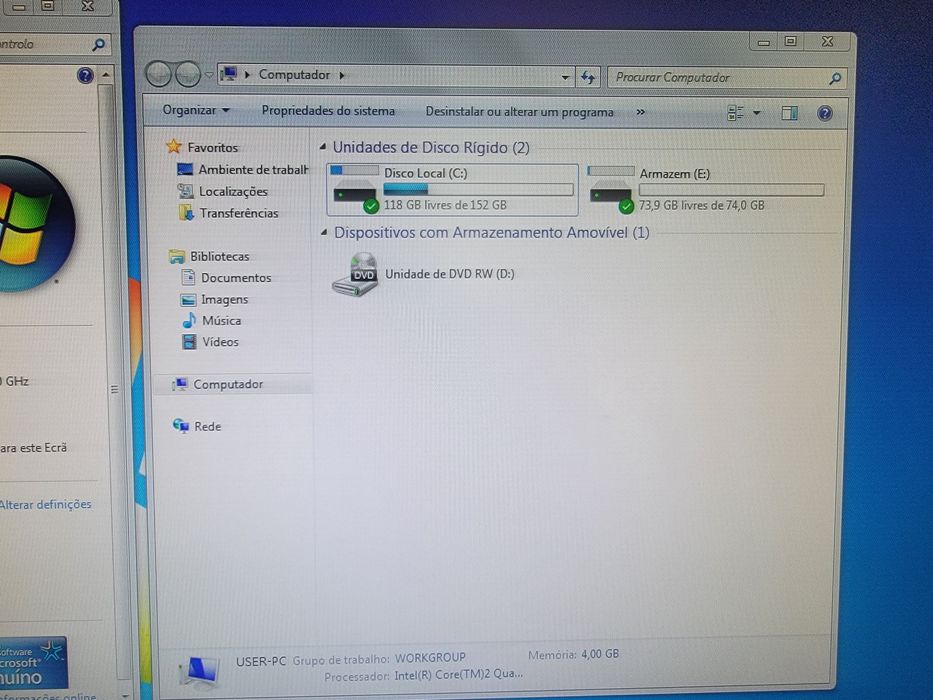
Task: Click the '73,9 GB livres de 74,0 GB' text
Action: [702, 205]
